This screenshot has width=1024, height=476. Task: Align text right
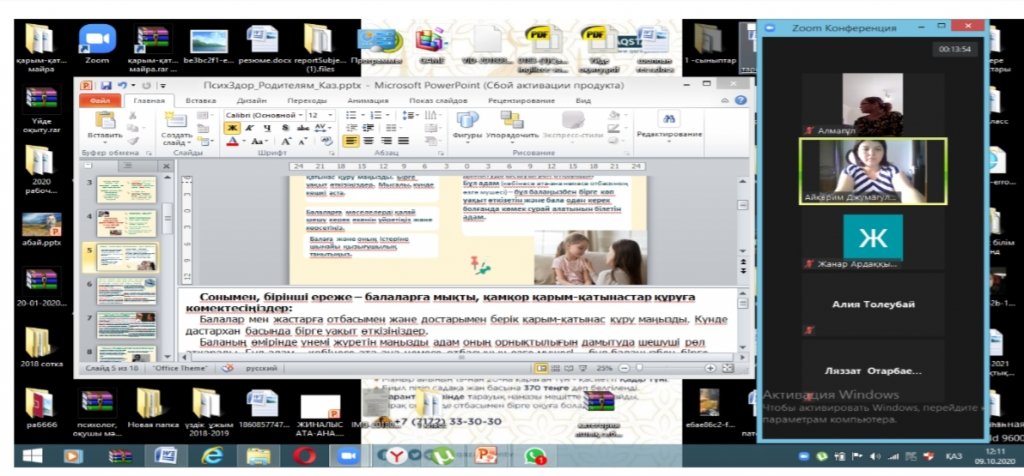pos(386,141)
